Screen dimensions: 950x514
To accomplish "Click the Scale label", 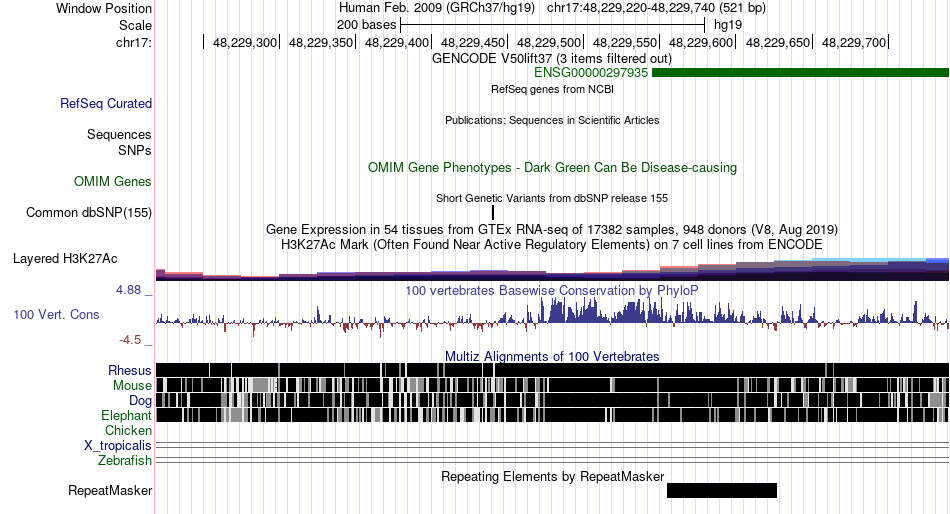I will 135,25.
